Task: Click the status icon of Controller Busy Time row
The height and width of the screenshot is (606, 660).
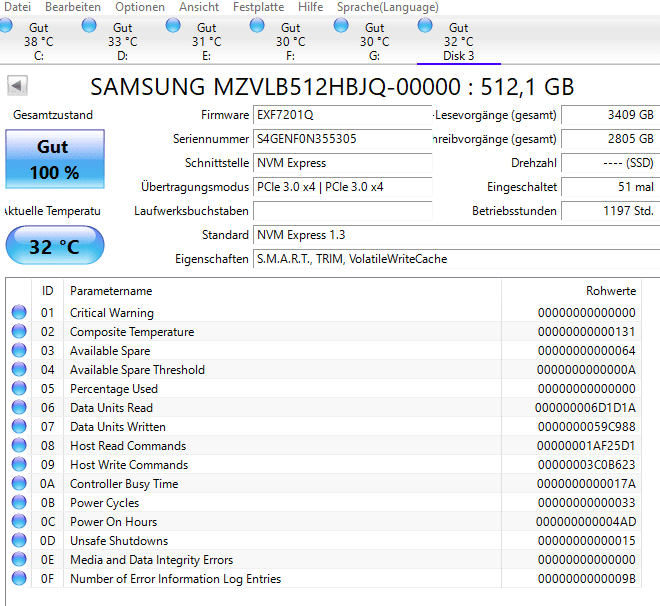Action: pyautogui.click(x=19, y=483)
